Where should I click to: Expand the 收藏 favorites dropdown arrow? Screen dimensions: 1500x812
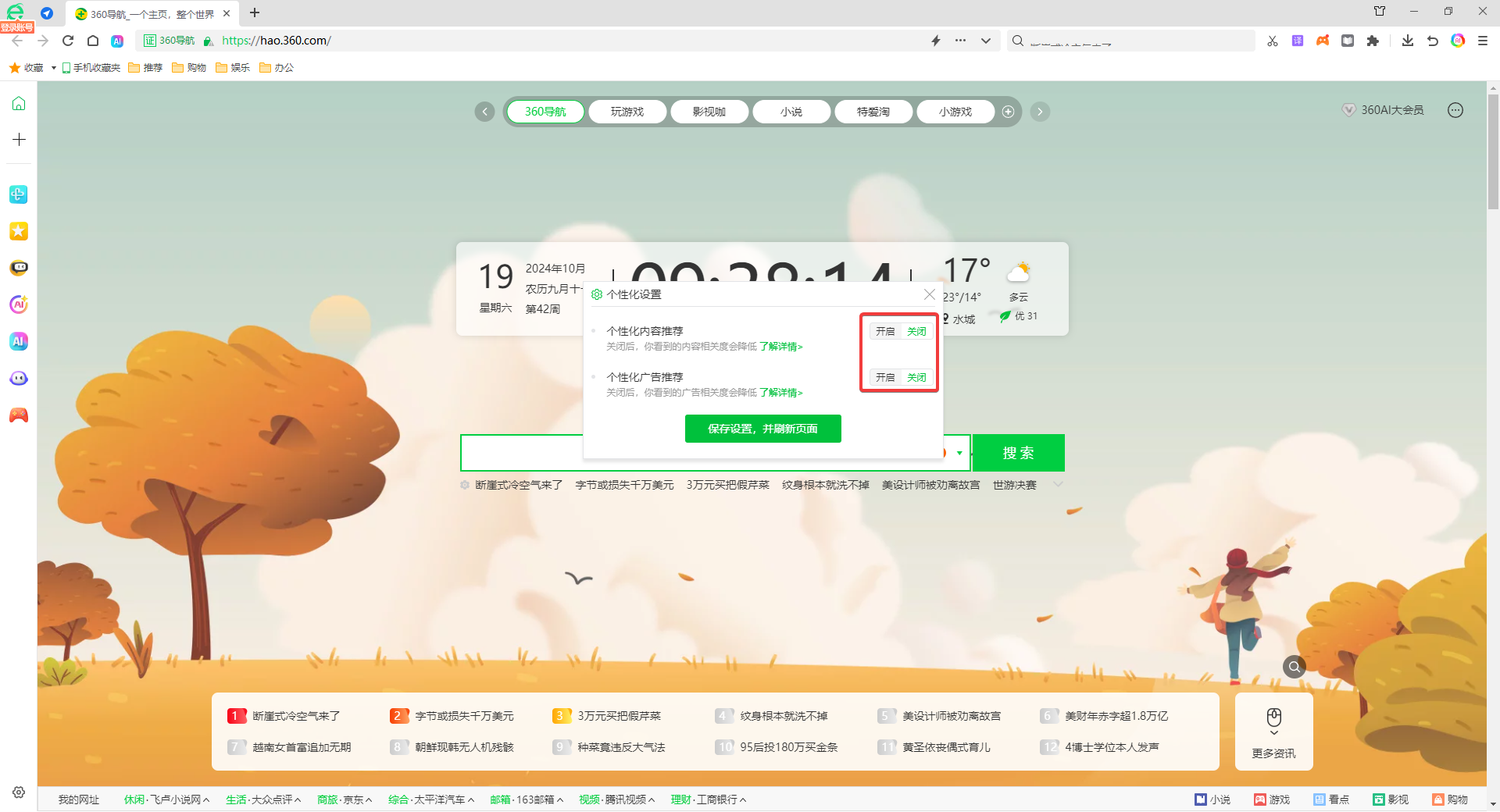coord(53,68)
